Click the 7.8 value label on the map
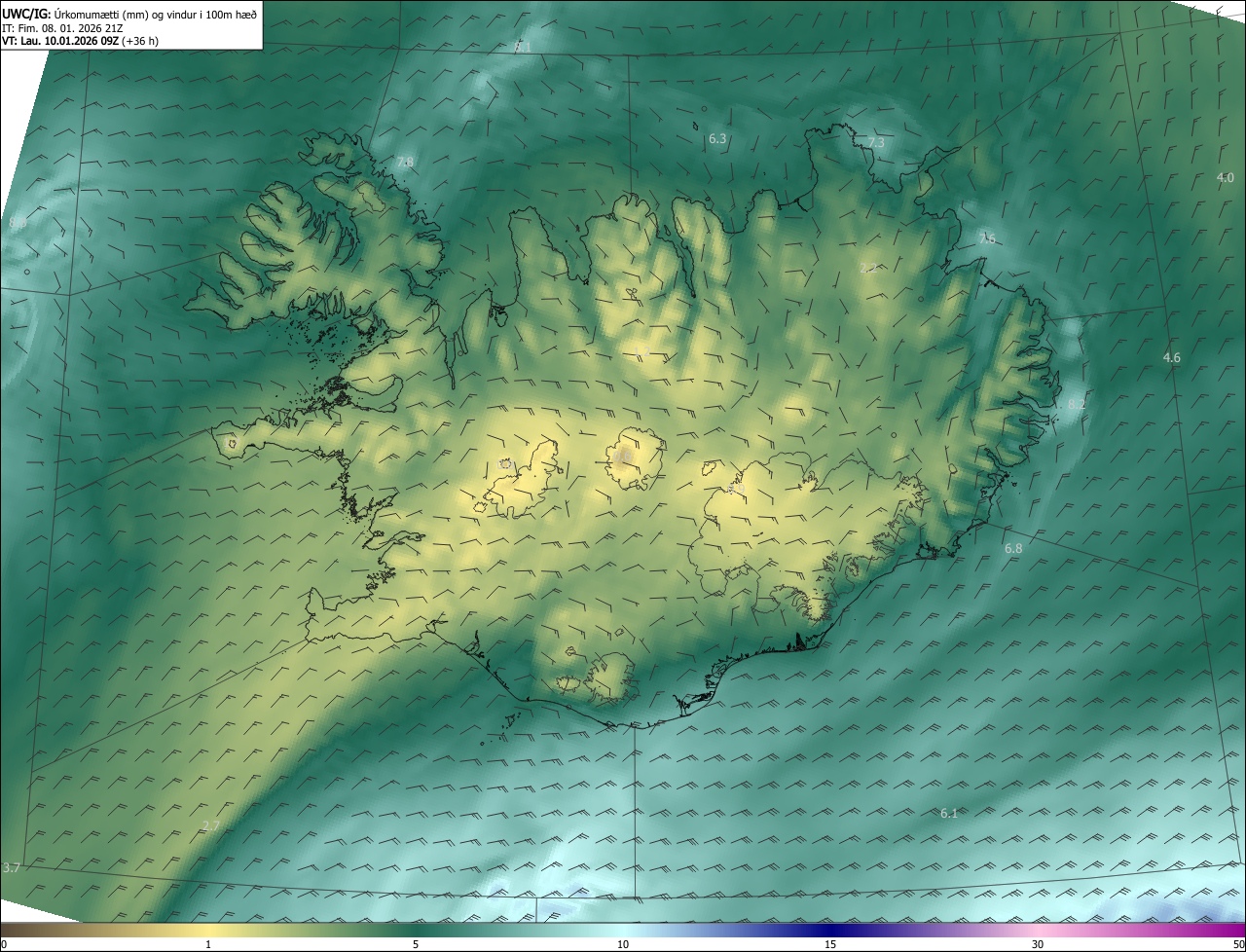The height and width of the screenshot is (952, 1246). point(405,162)
